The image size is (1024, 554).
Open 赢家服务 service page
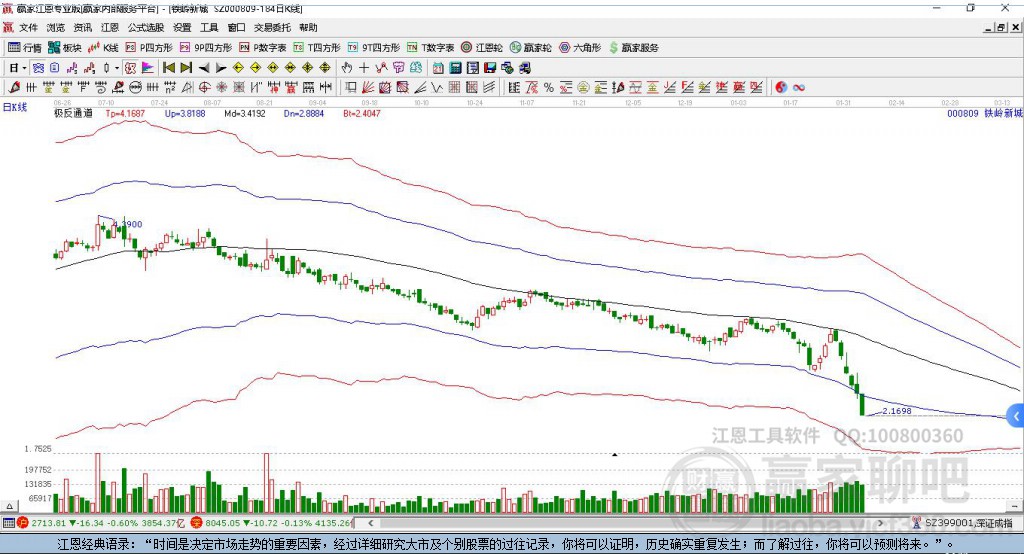point(634,48)
